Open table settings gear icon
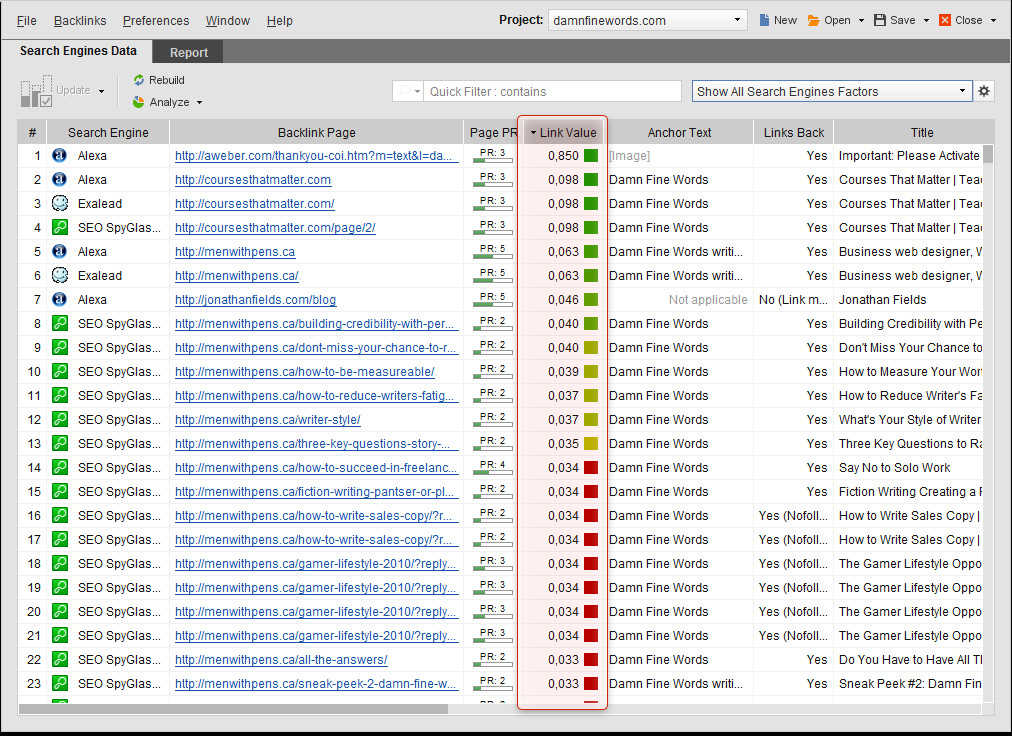 point(984,91)
